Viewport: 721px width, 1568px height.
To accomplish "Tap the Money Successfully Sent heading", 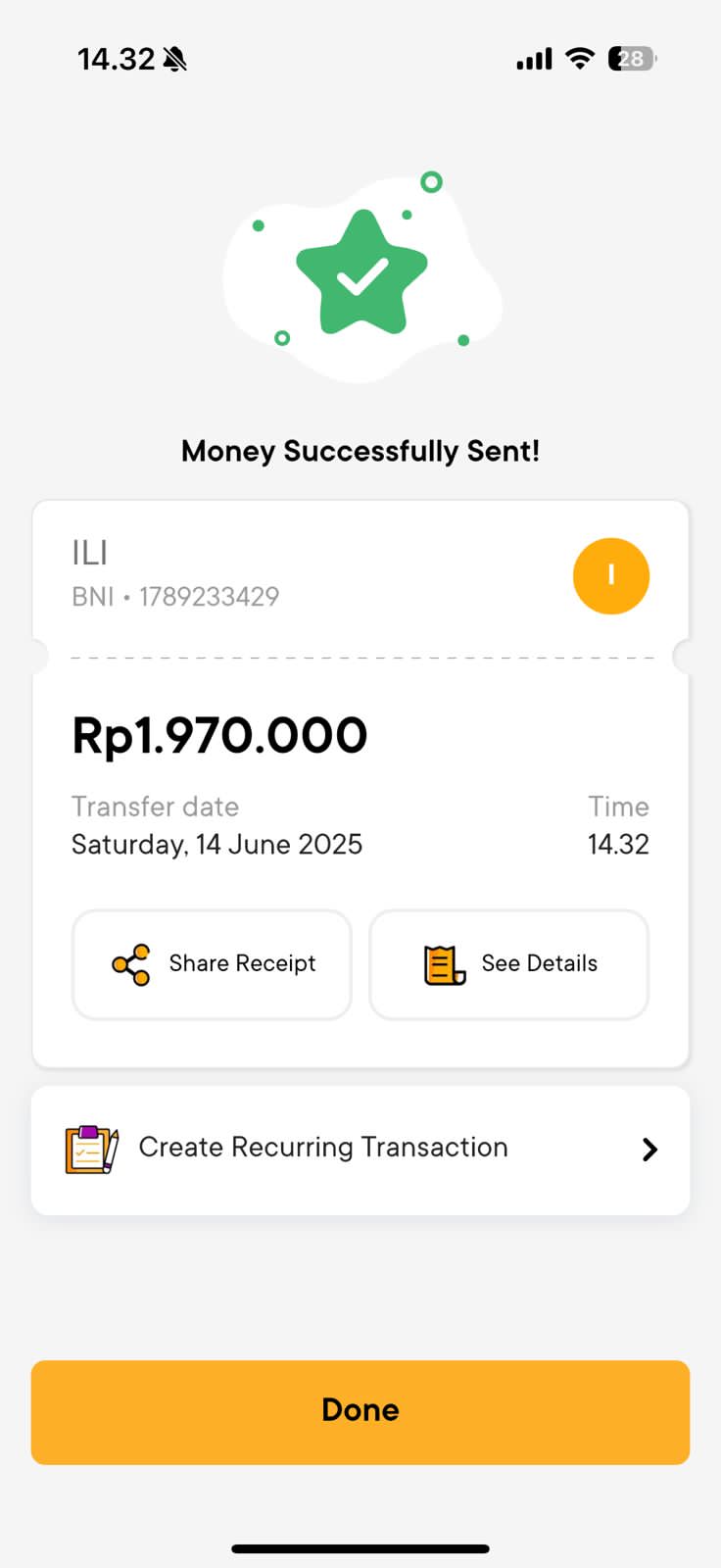I will click(360, 451).
